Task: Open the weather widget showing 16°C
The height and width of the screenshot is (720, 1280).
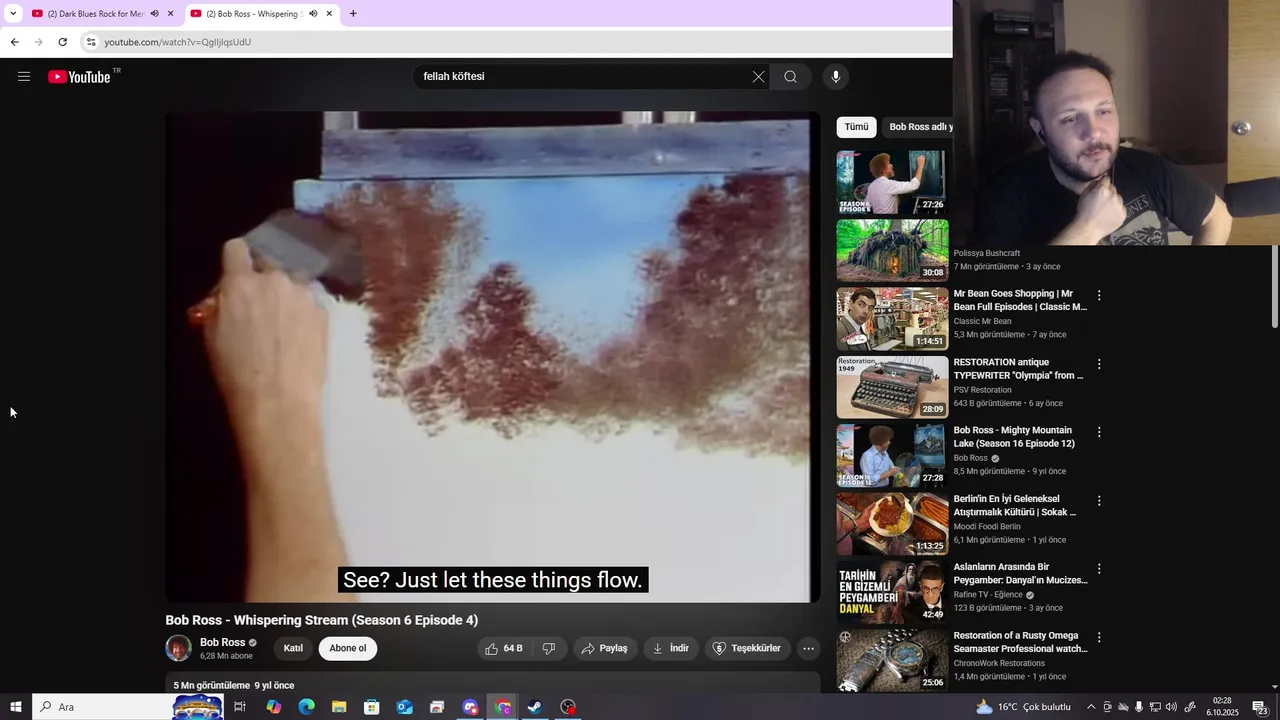Action: (1023, 707)
